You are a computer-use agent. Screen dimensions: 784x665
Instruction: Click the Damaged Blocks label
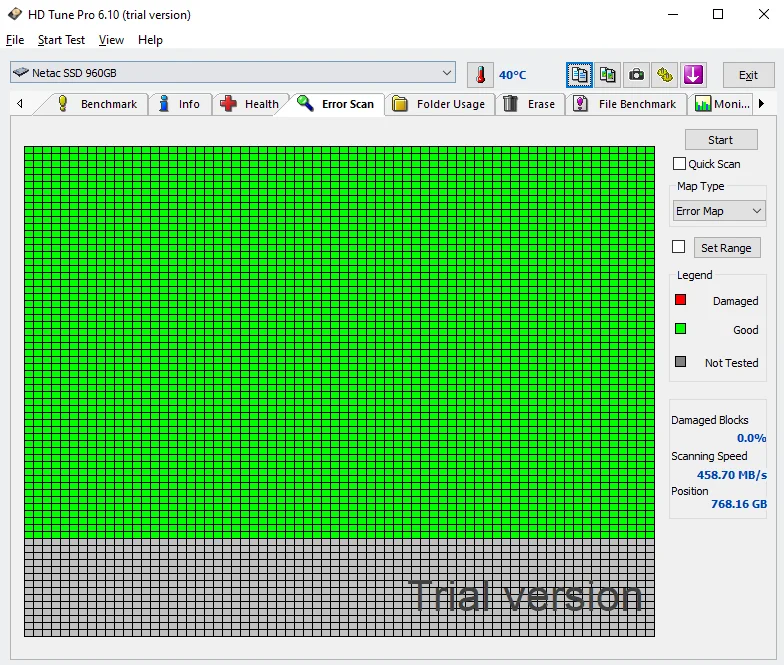pyautogui.click(x=710, y=420)
